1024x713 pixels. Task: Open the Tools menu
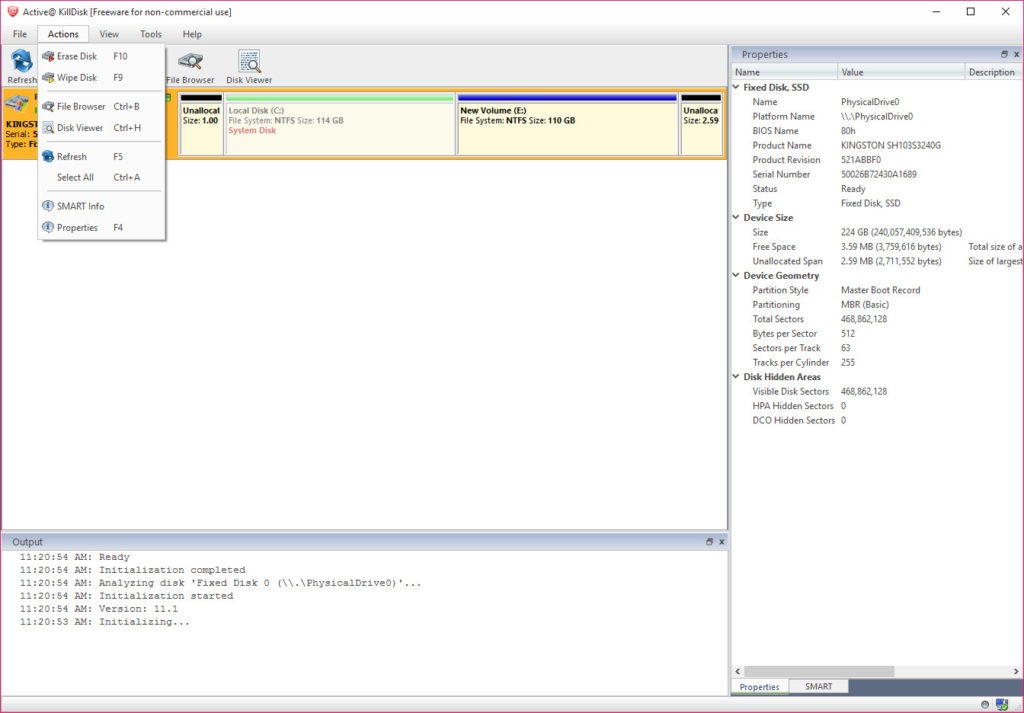click(151, 34)
